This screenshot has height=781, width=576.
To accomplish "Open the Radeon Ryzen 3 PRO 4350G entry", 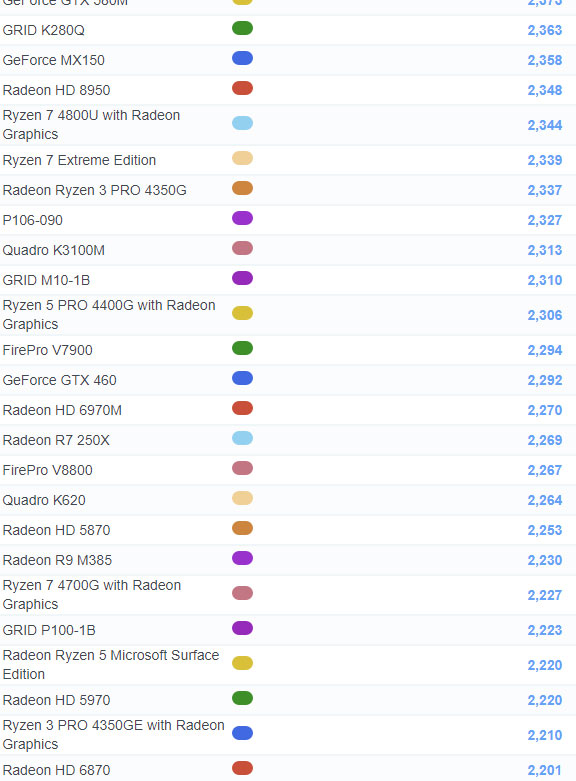I will (95, 190).
